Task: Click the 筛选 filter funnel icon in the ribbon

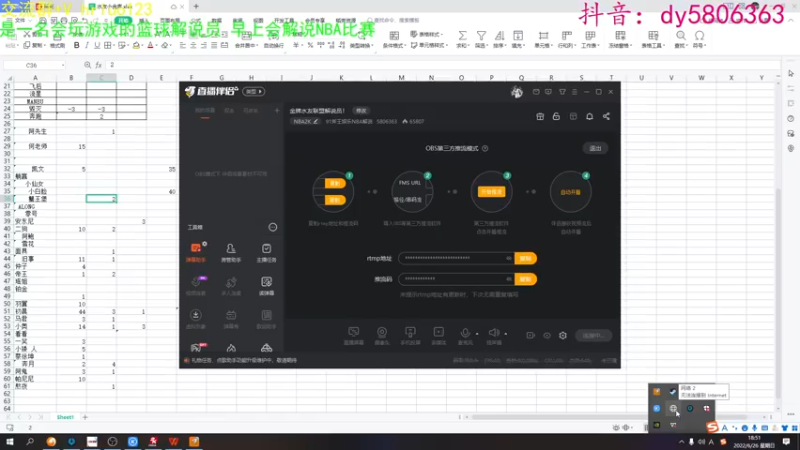Action: pos(481,36)
